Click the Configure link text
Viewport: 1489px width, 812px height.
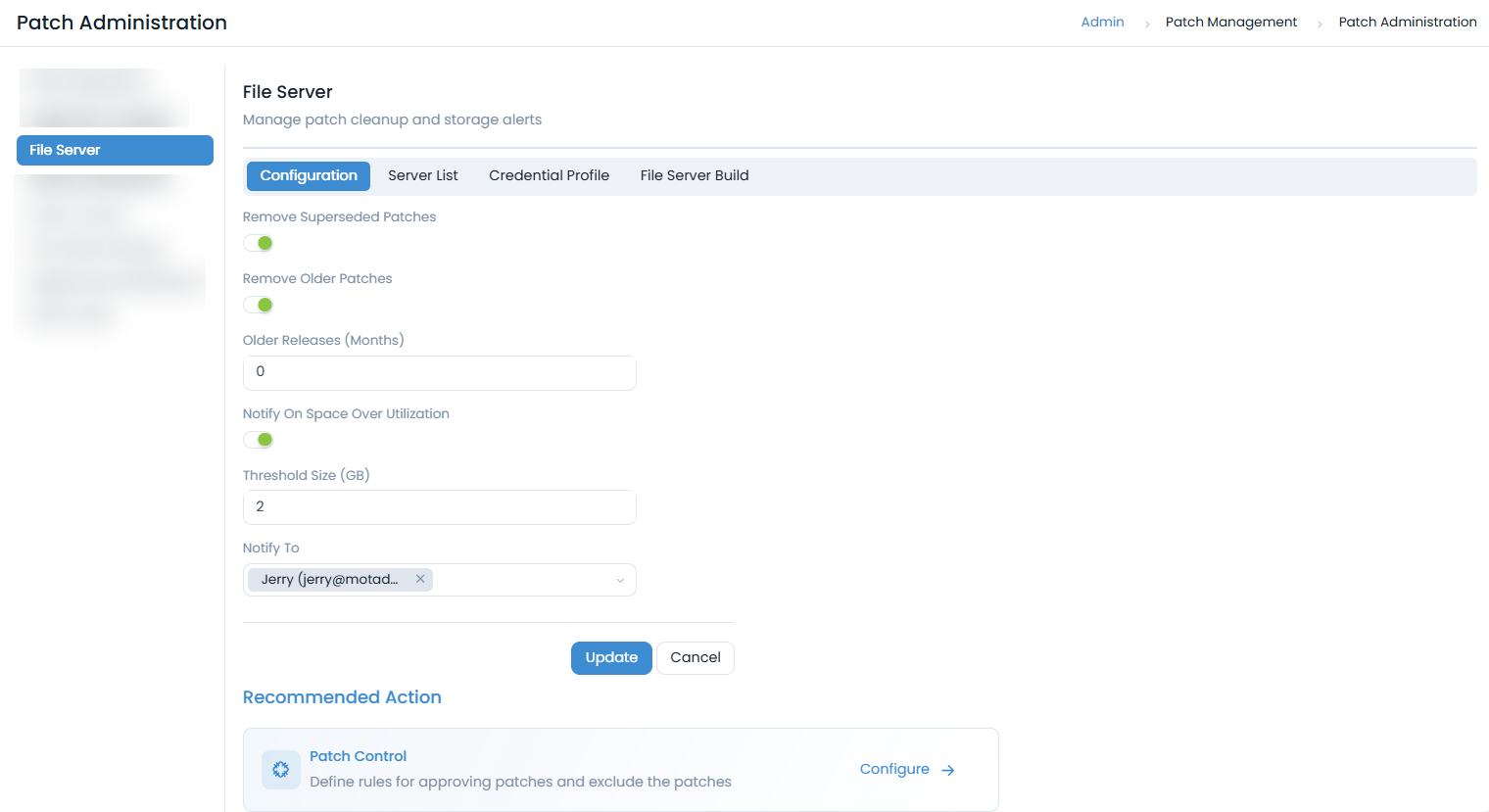point(894,769)
